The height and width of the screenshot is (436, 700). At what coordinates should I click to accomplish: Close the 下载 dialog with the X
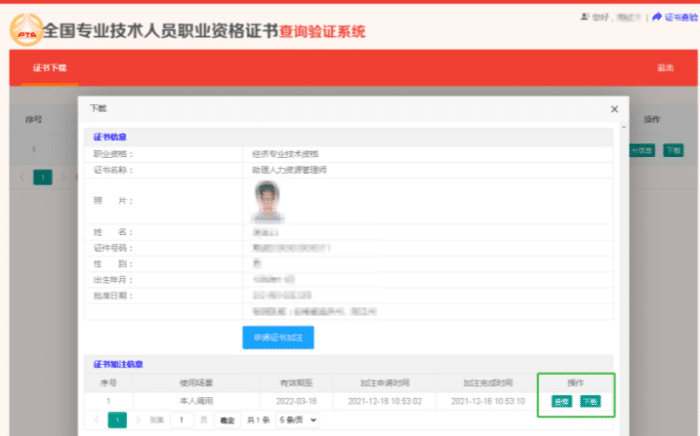614,109
